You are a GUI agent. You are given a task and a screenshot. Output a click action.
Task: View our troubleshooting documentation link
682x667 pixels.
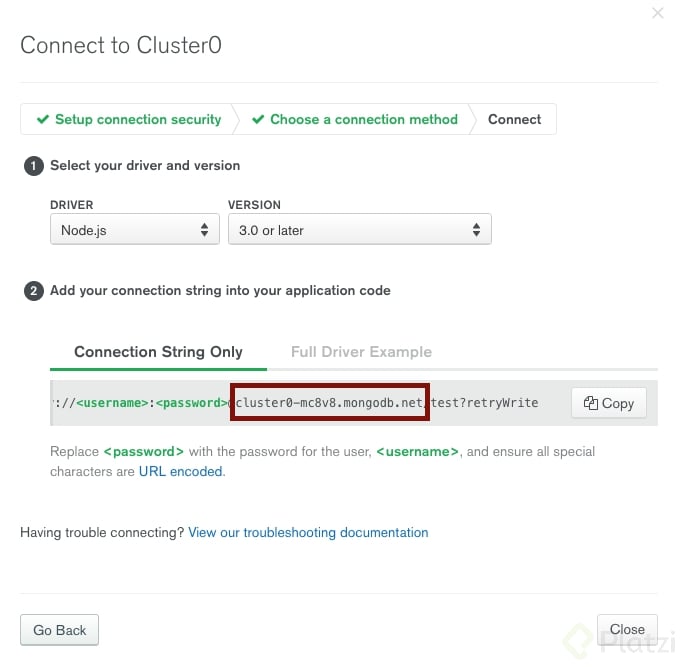308,533
